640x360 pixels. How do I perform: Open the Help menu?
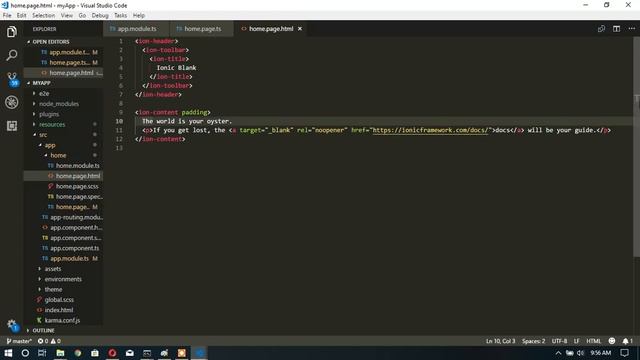[139, 16]
